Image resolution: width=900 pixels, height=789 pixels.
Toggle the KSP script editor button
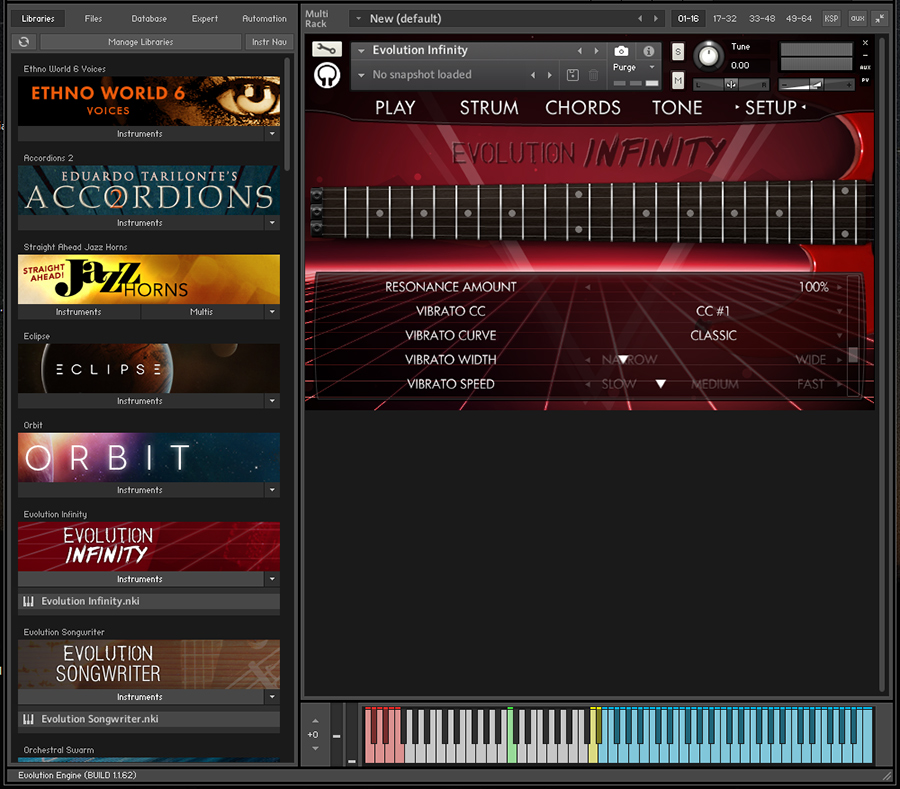coord(831,18)
